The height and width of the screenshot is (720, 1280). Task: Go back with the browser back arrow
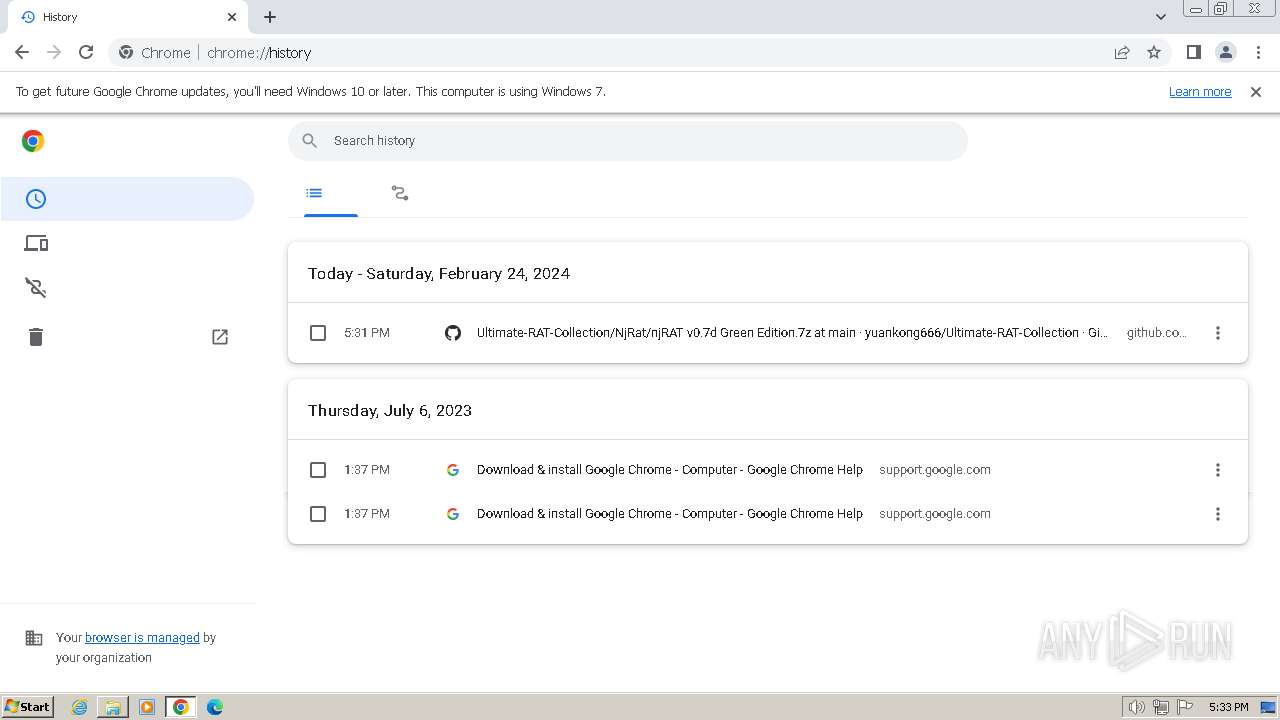[x=22, y=52]
